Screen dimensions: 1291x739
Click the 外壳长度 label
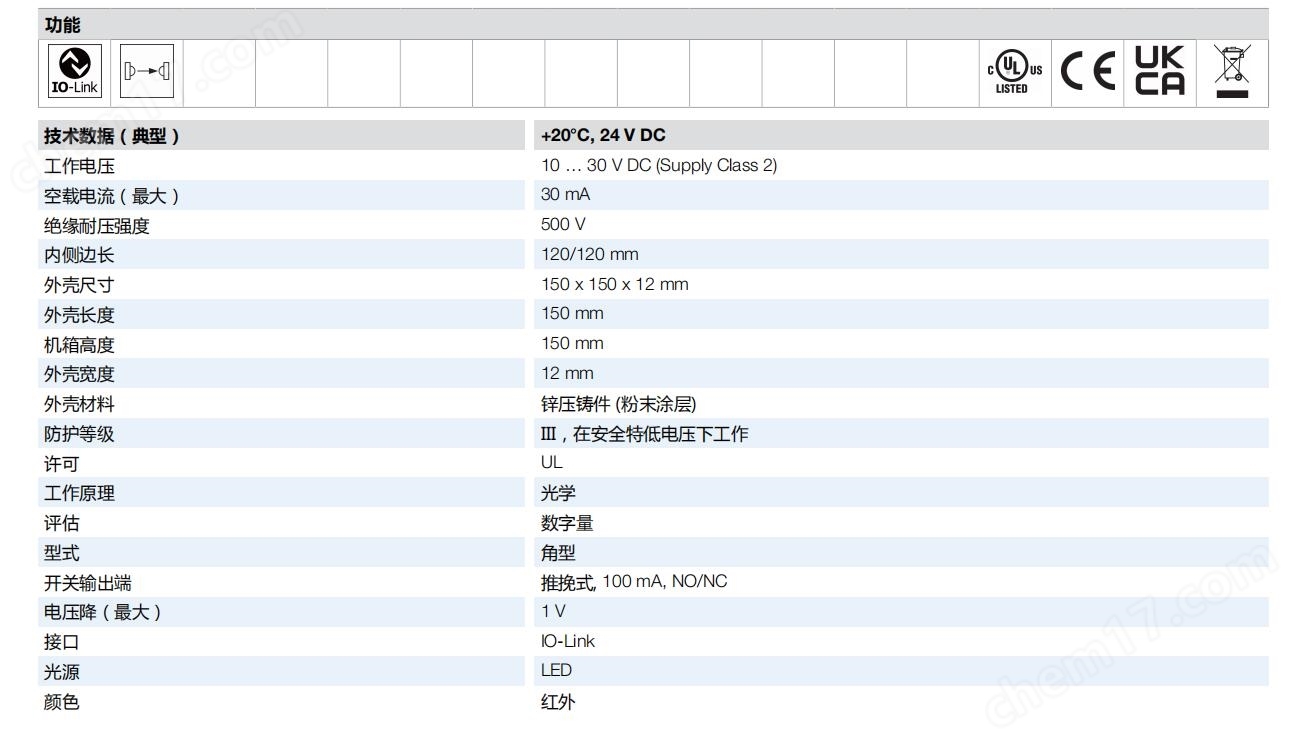[x=79, y=315]
